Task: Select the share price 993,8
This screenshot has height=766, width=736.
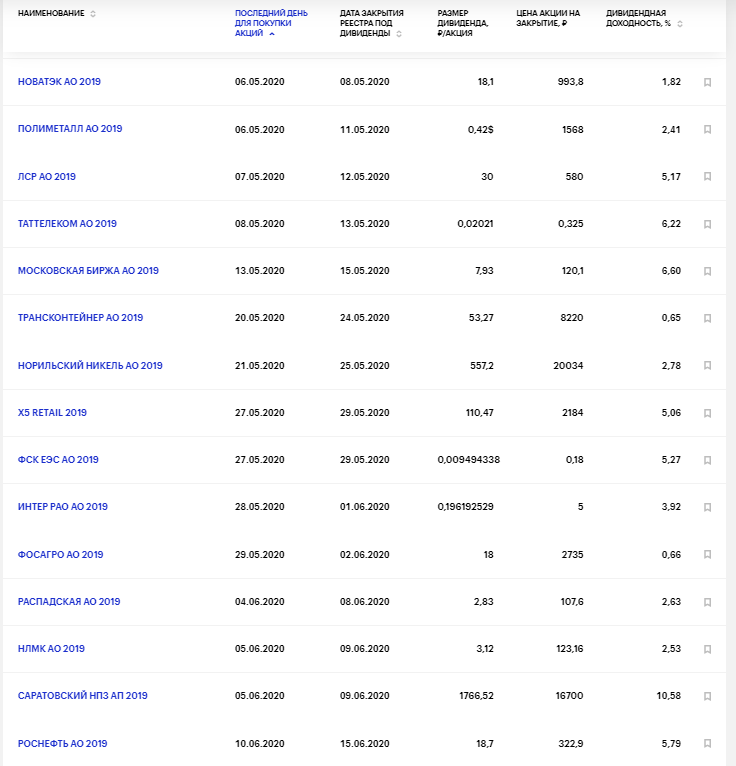Action: tap(570, 82)
